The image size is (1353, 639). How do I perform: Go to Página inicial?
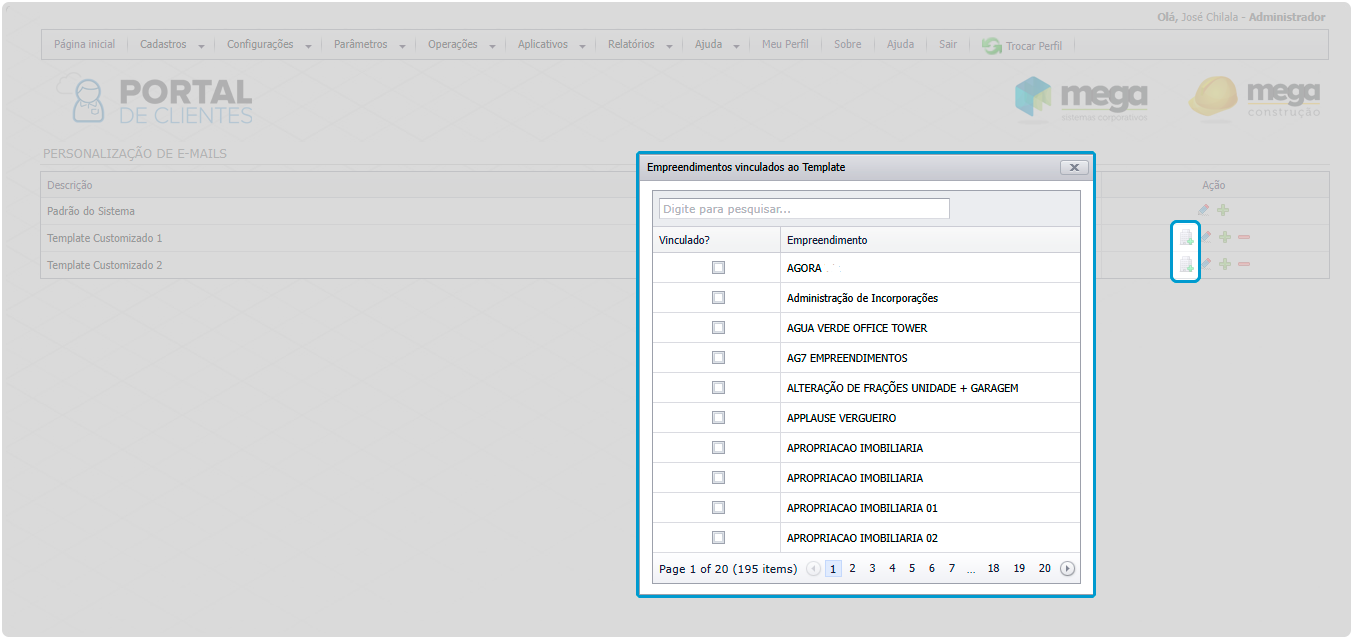click(x=84, y=45)
